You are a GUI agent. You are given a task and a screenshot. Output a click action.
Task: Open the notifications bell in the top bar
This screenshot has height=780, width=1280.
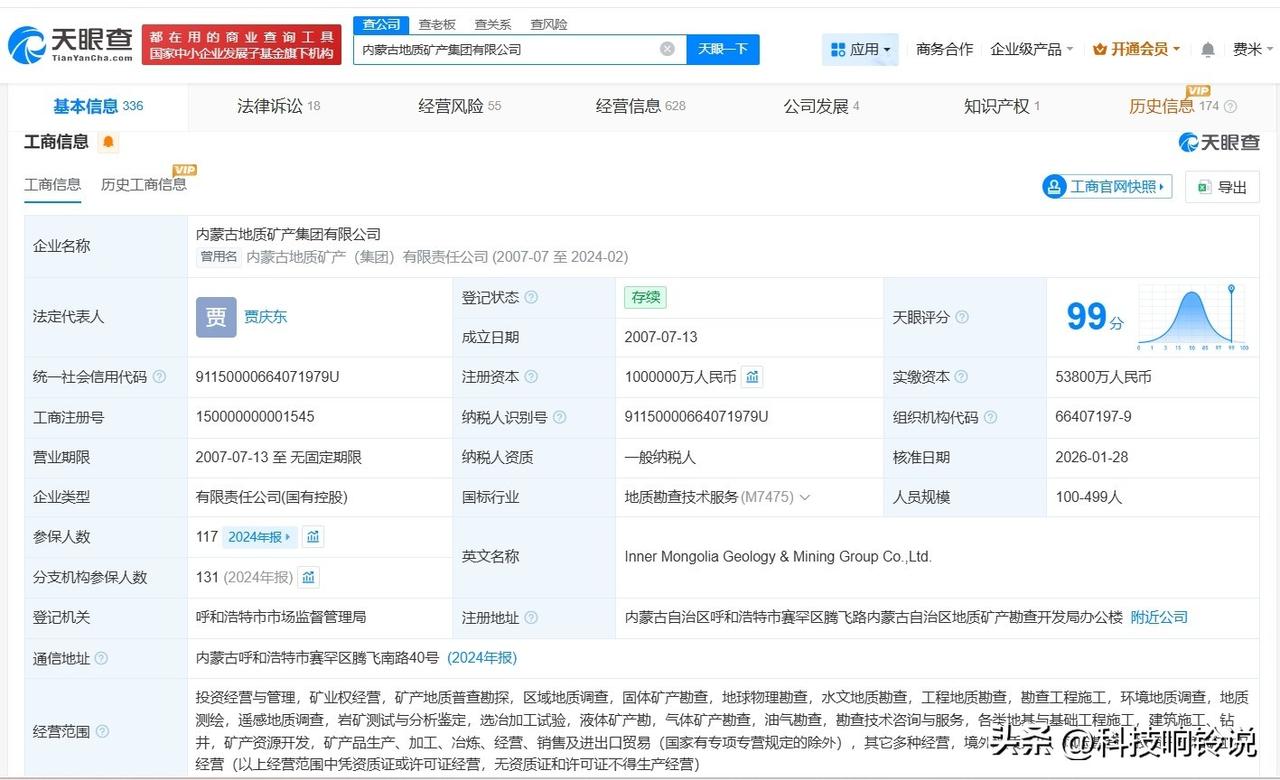point(1208,49)
